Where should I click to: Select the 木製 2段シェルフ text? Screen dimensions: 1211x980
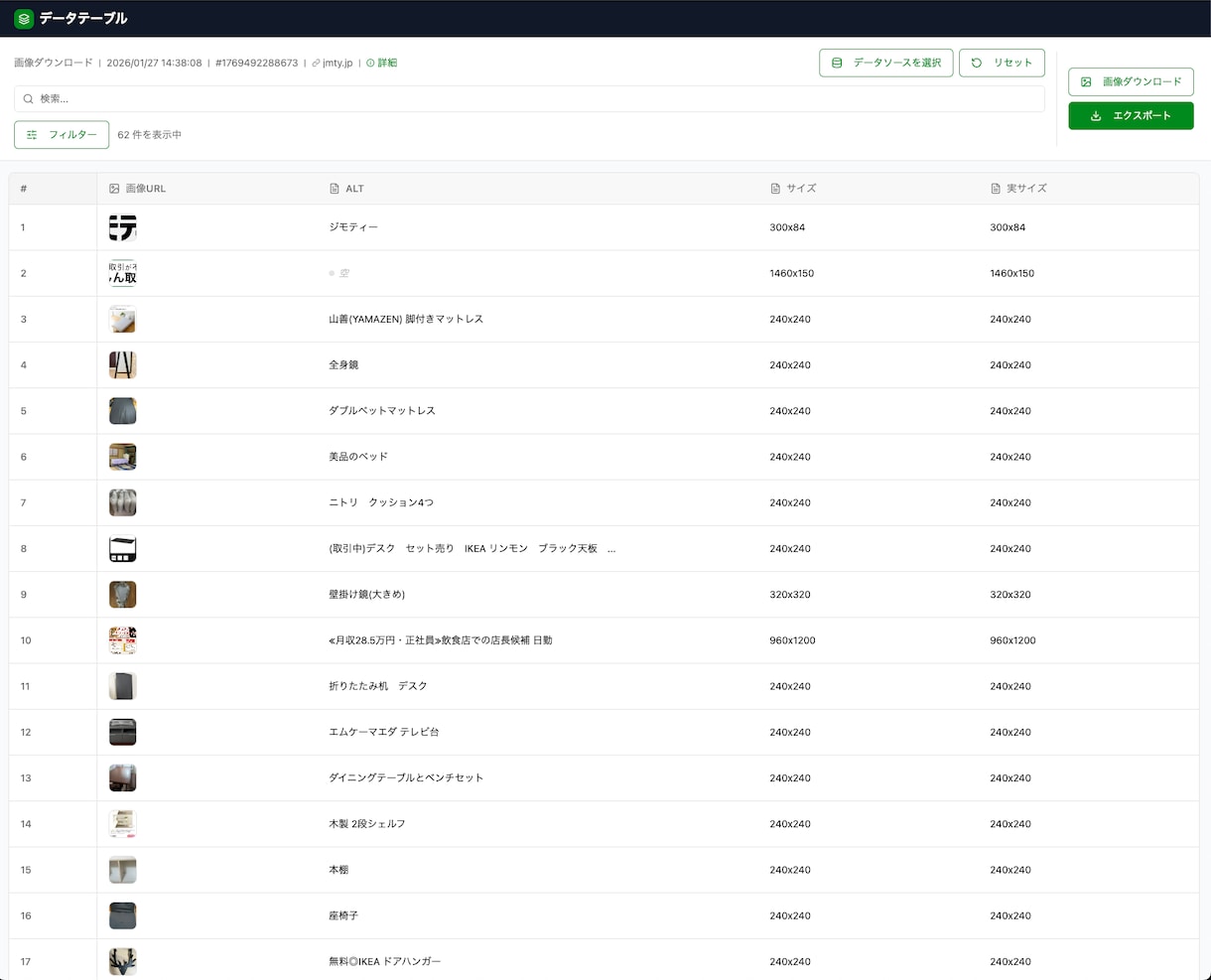pos(367,823)
